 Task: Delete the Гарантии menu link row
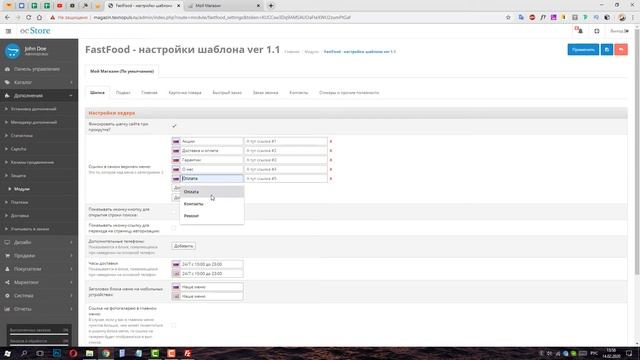tap(331, 160)
